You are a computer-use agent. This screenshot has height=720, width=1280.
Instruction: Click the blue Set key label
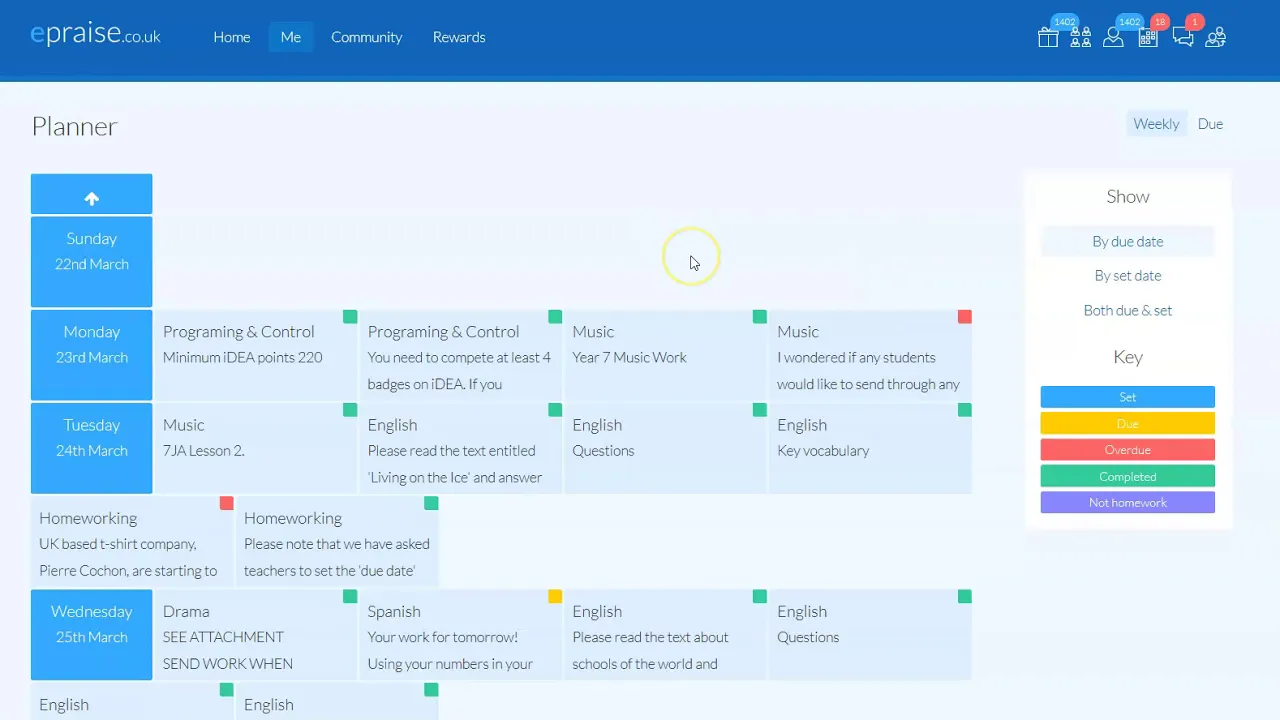(x=1128, y=397)
